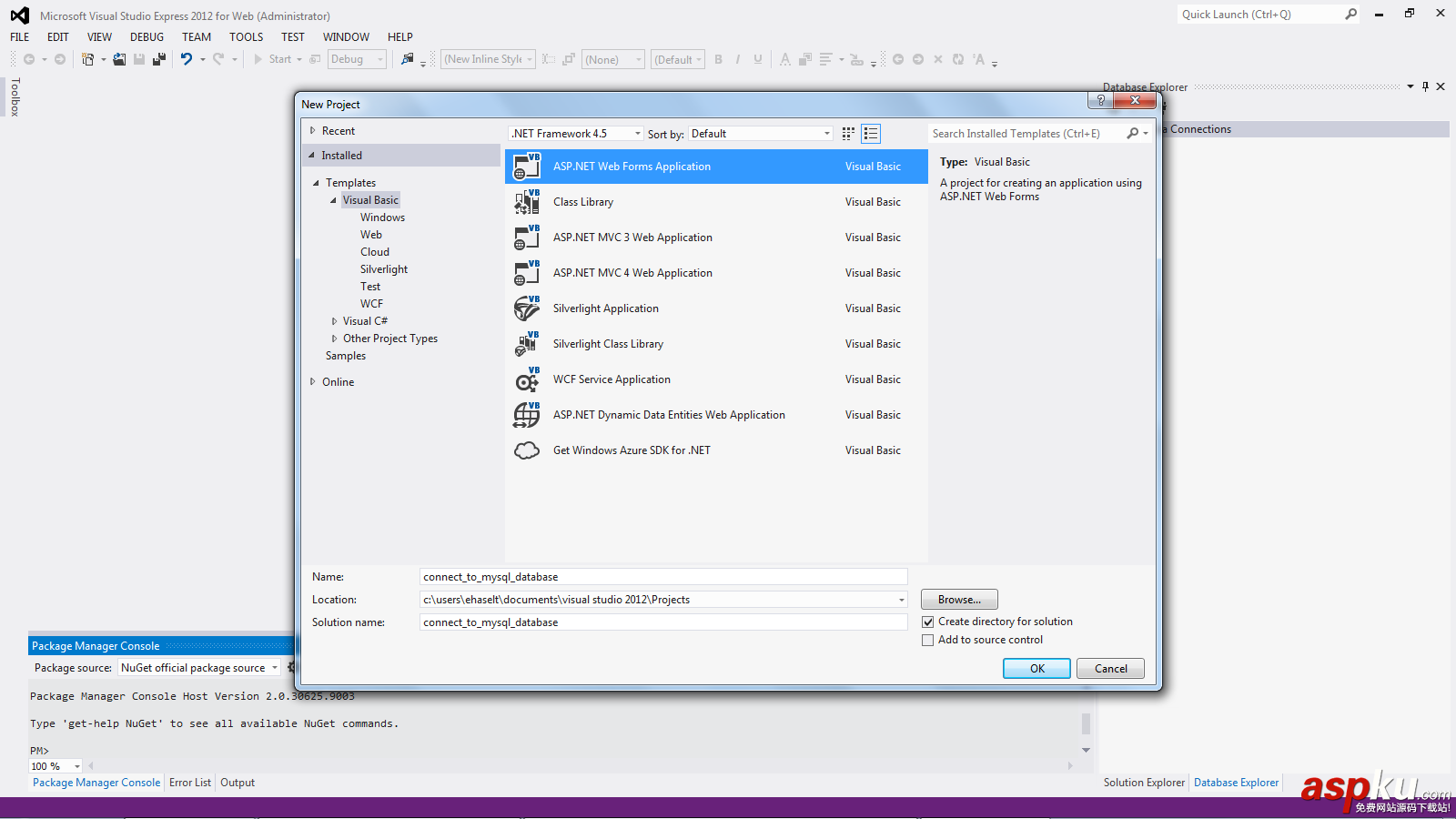Open the Toolbox side tab
Viewport: 1456px width, 819px height.
15,97
